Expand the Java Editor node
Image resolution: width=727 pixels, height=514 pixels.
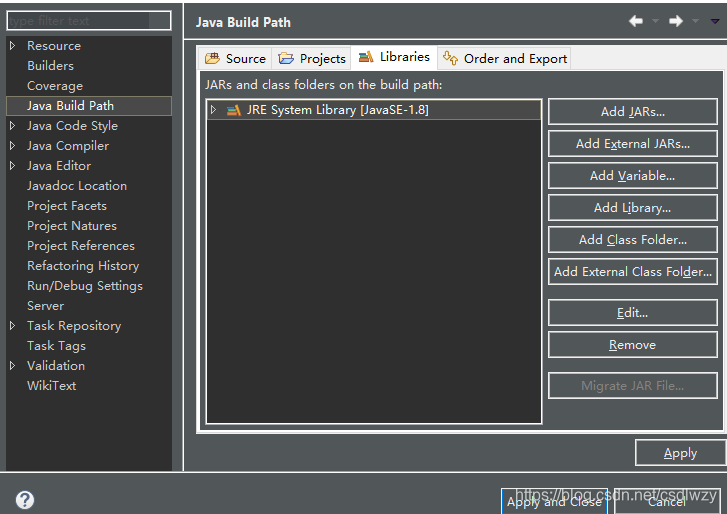pyautogui.click(x=13, y=165)
